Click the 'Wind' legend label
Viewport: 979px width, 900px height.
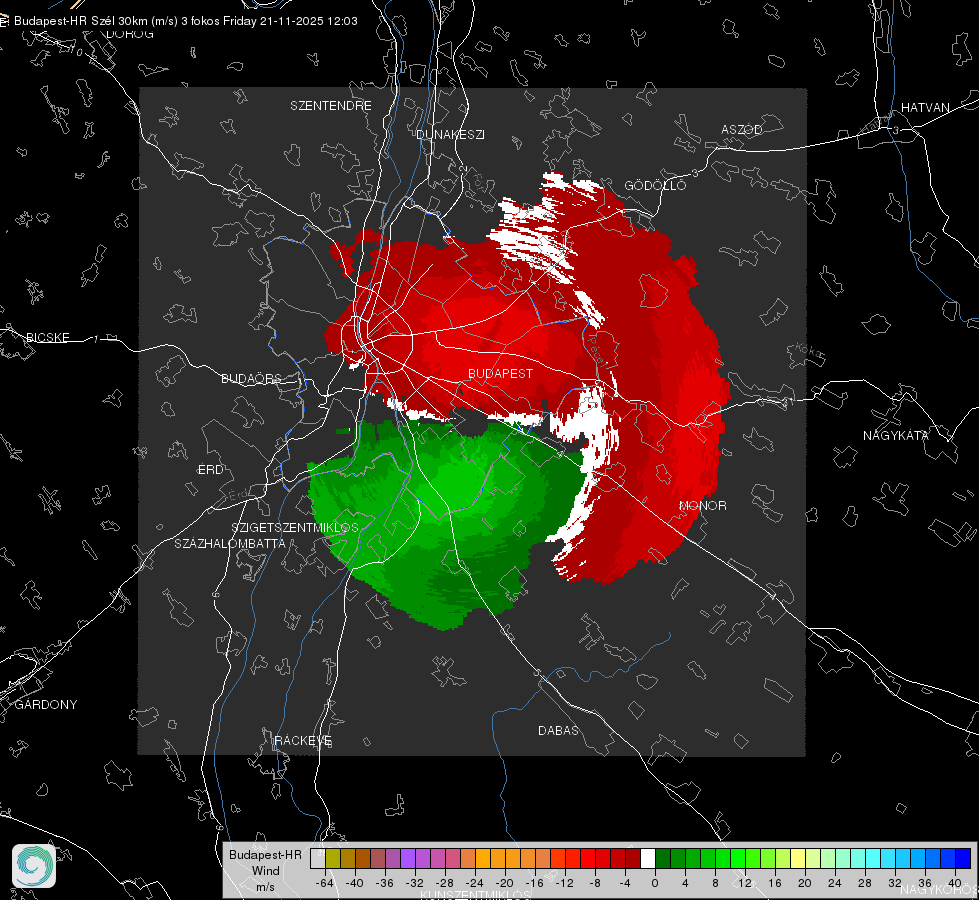[x=265, y=870]
